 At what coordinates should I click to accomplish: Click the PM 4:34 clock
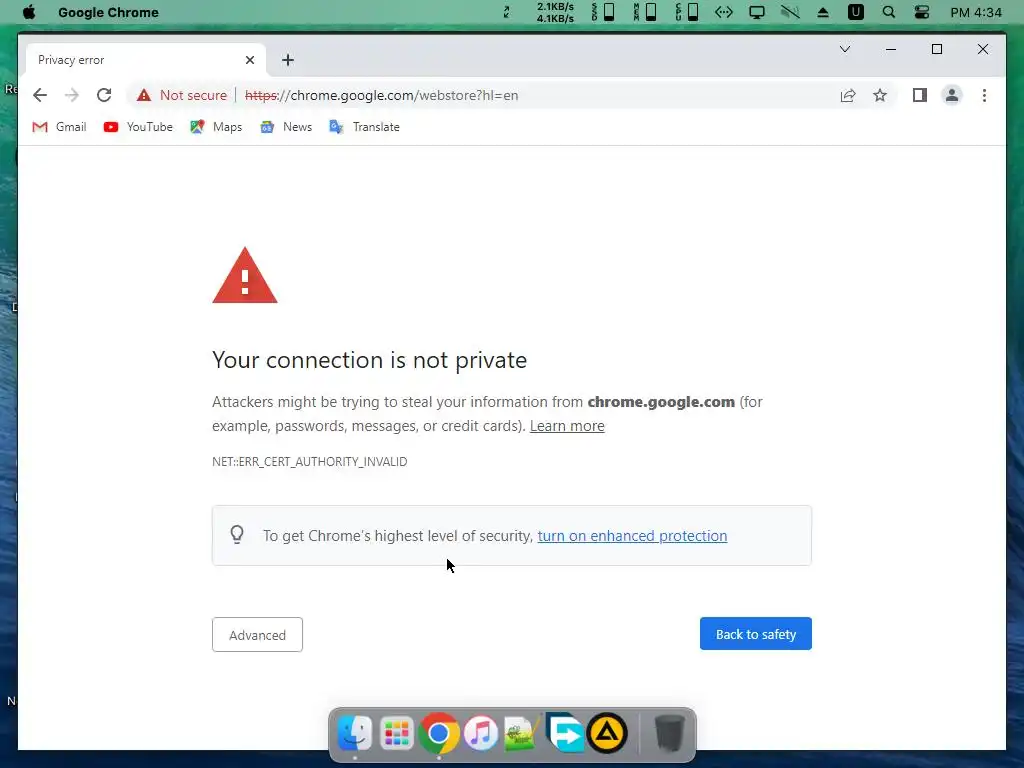[x=976, y=12]
